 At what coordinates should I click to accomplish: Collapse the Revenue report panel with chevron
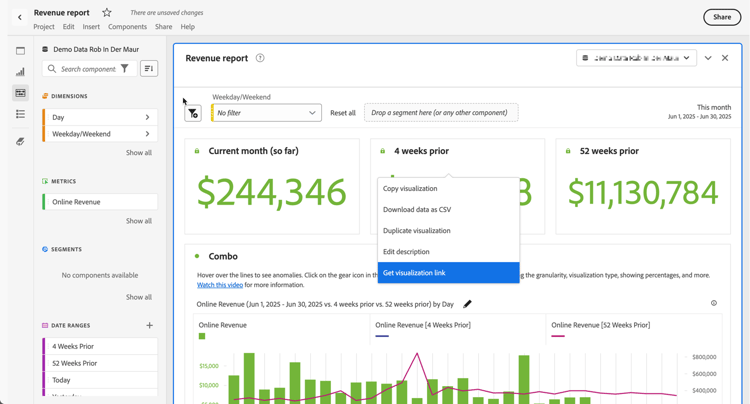(x=708, y=58)
